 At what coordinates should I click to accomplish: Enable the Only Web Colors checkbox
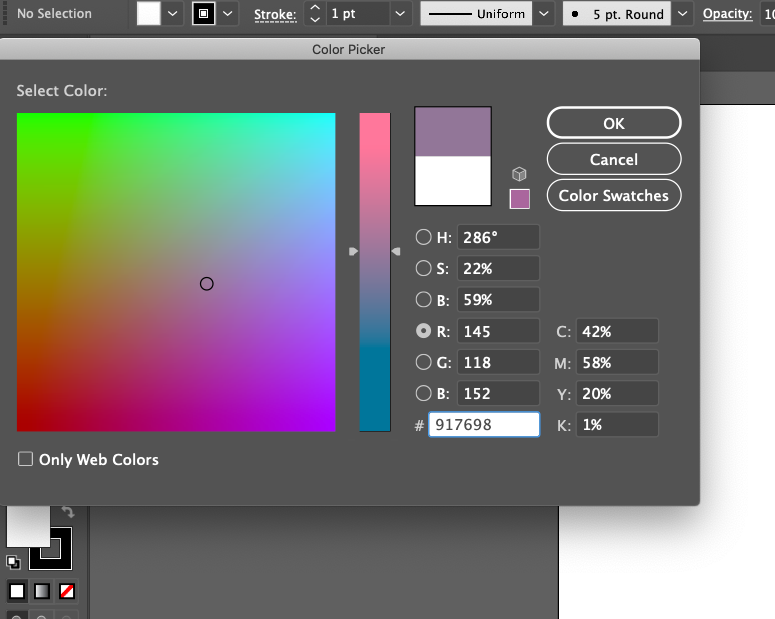(25, 460)
